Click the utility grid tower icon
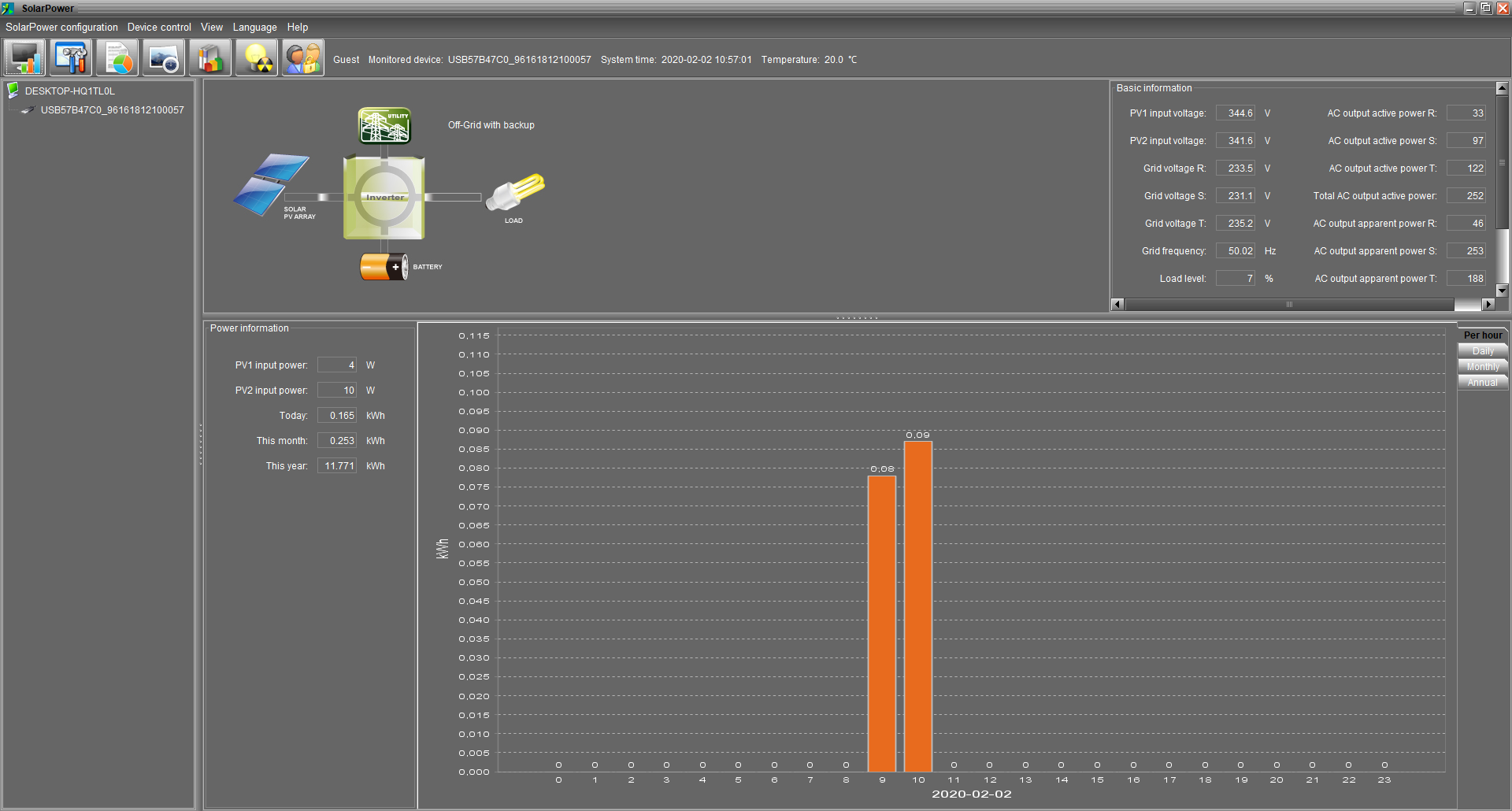The image size is (1512, 811). click(x=384, y=126)
